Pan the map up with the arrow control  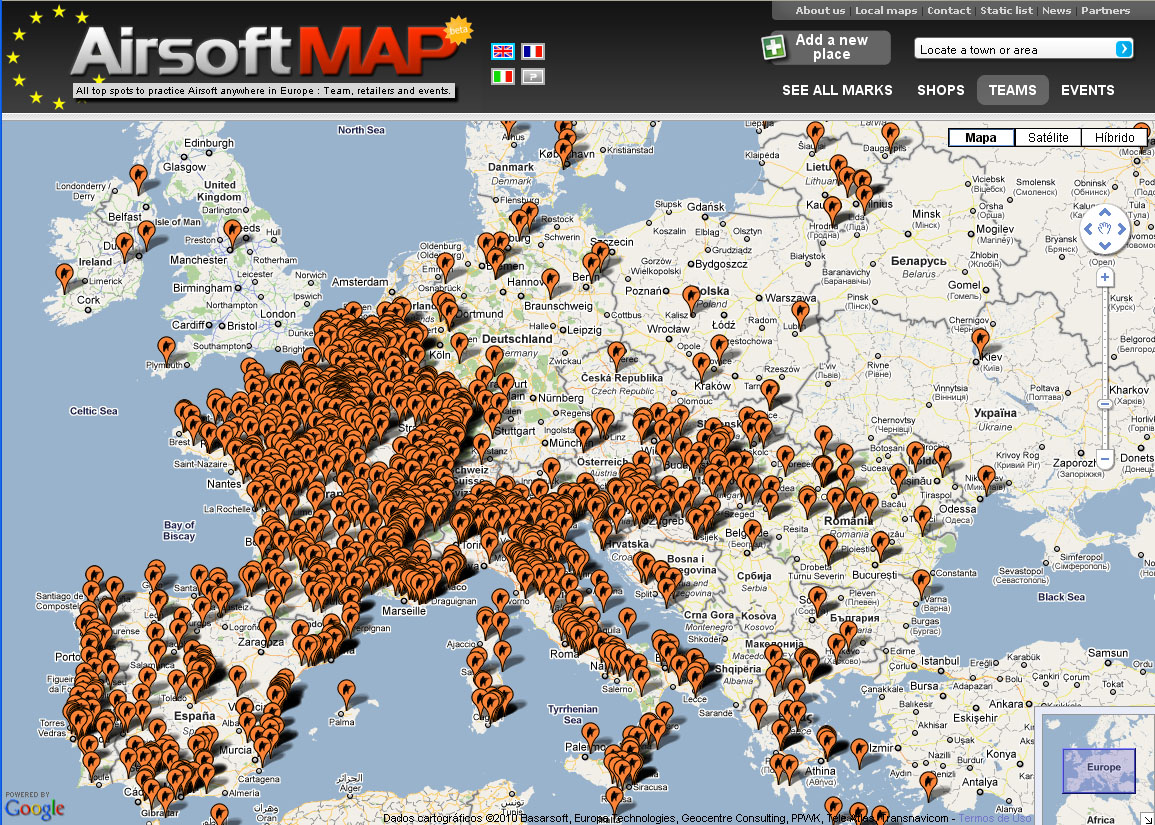(1104, 213)
